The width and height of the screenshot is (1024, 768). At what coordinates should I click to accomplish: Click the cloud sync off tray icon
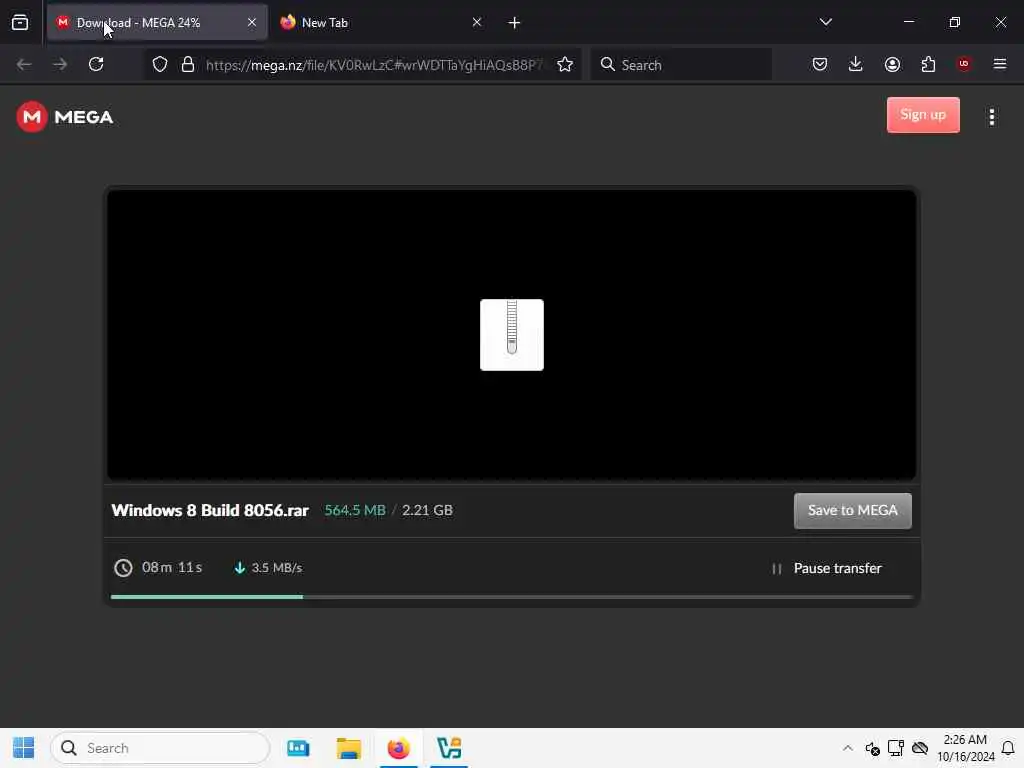[x=920, y=748]
